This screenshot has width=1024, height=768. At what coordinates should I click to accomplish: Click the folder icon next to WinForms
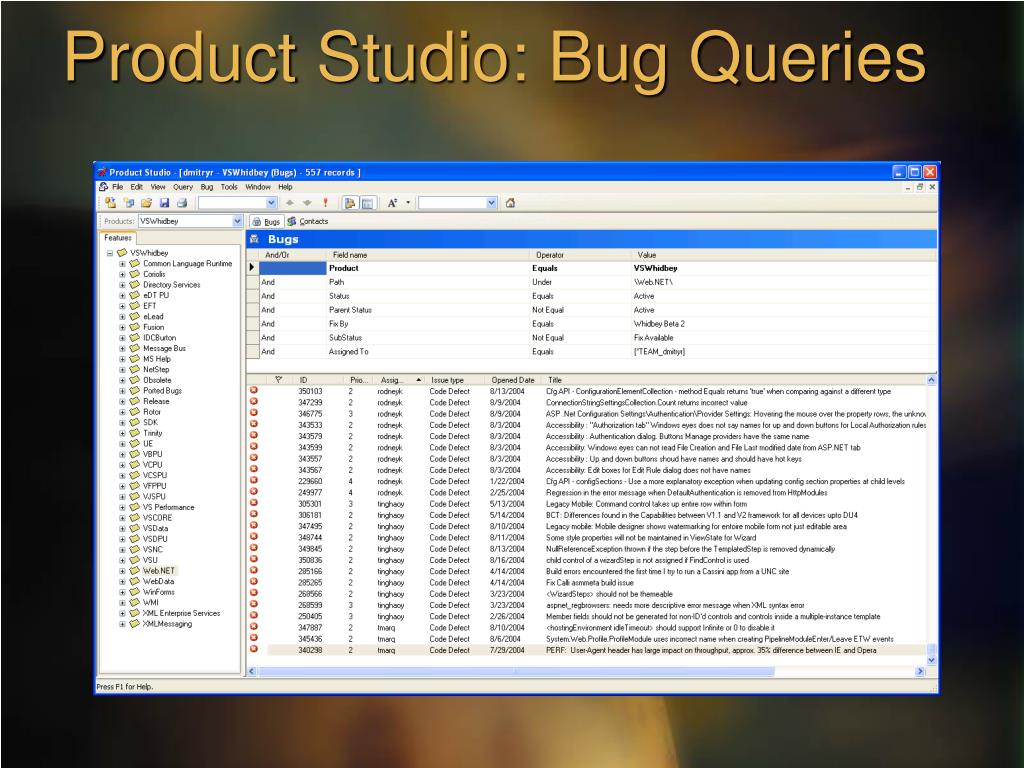(135, 592)
